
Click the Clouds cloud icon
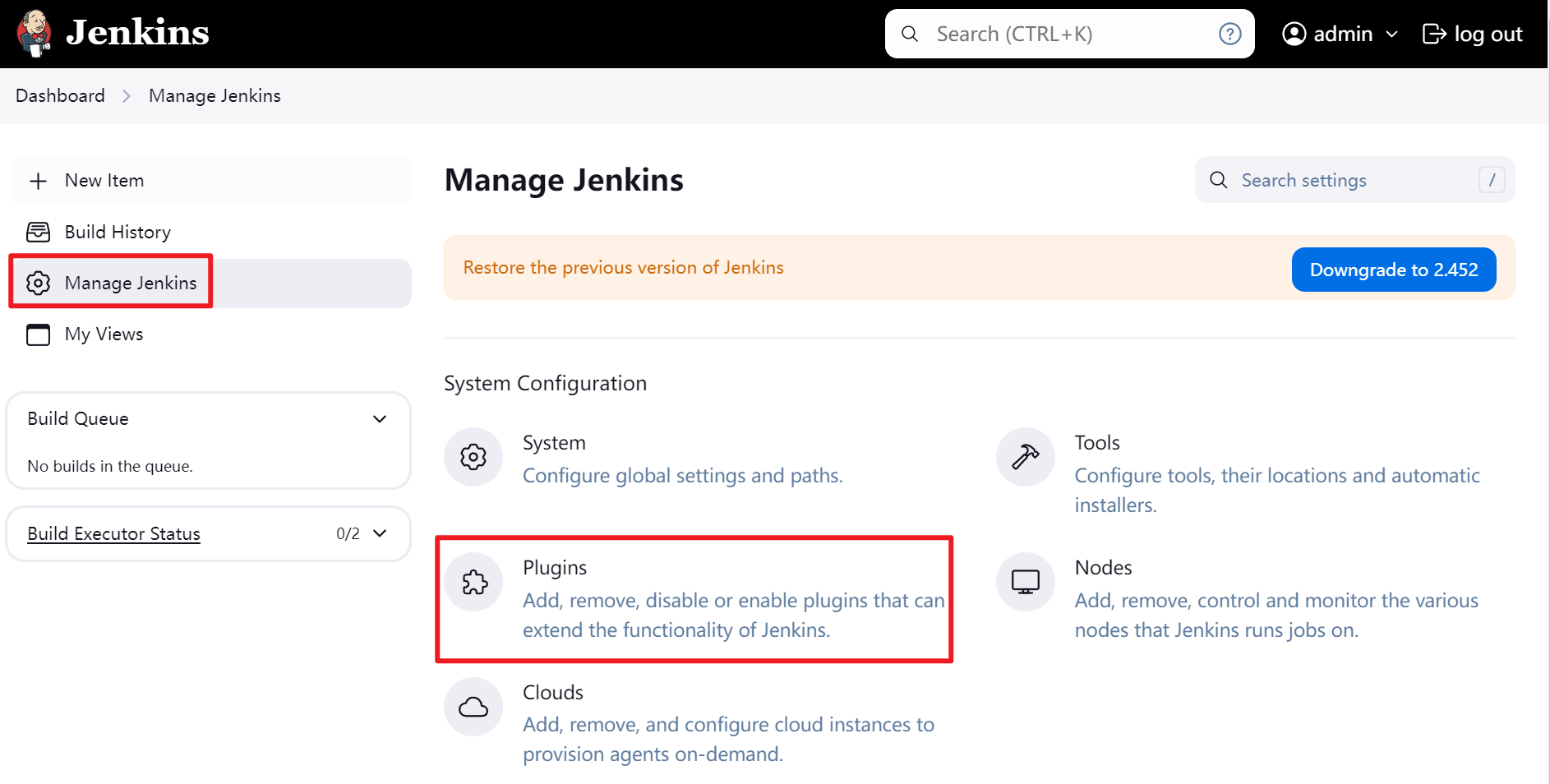tap(473, 707)
